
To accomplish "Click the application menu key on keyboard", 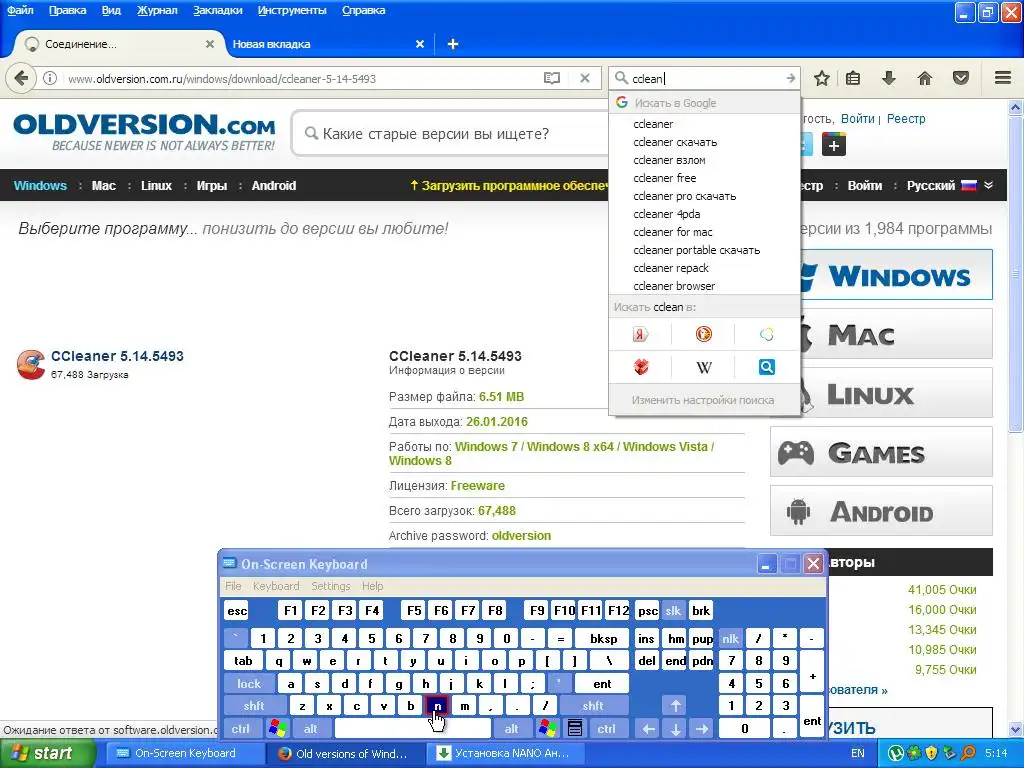I will pos(575,728).
